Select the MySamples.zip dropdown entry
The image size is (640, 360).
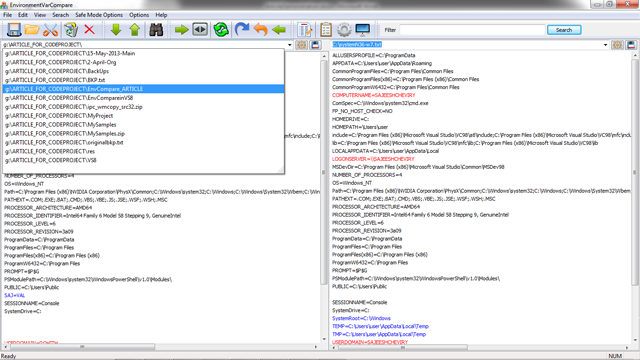pyautogui.click(x=143, y=133)
